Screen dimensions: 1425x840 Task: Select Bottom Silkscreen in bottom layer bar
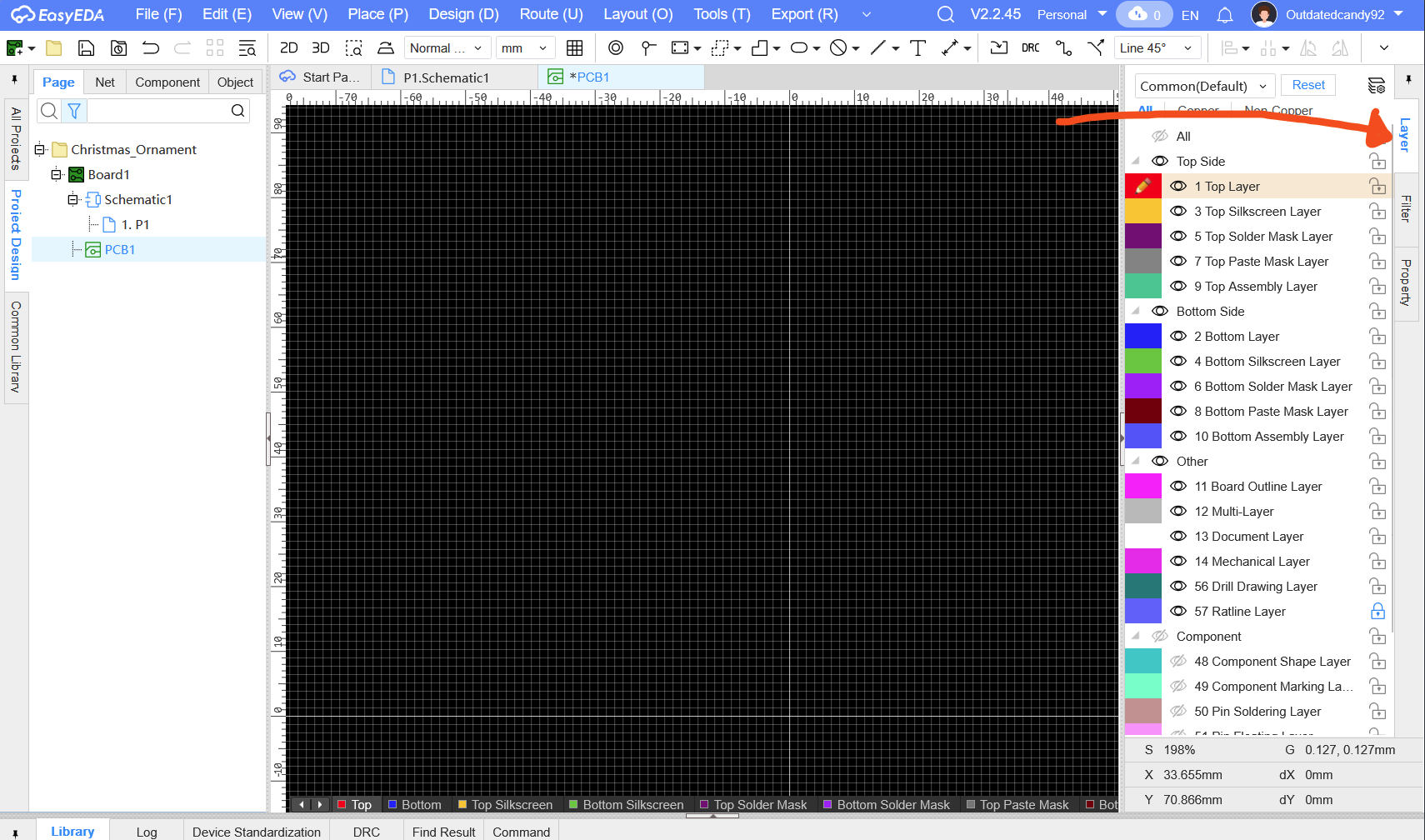632,805
